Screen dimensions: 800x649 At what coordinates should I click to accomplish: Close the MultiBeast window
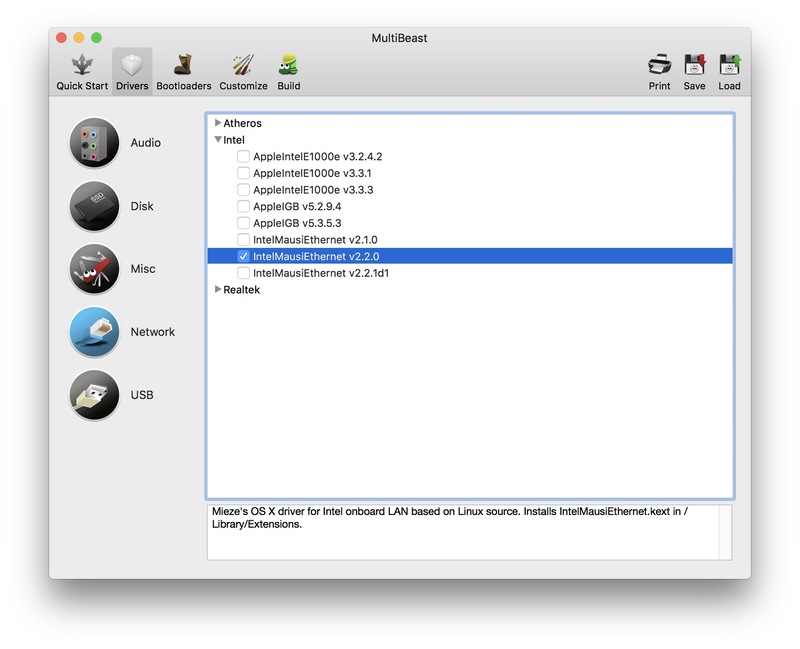tap(61, 38)
